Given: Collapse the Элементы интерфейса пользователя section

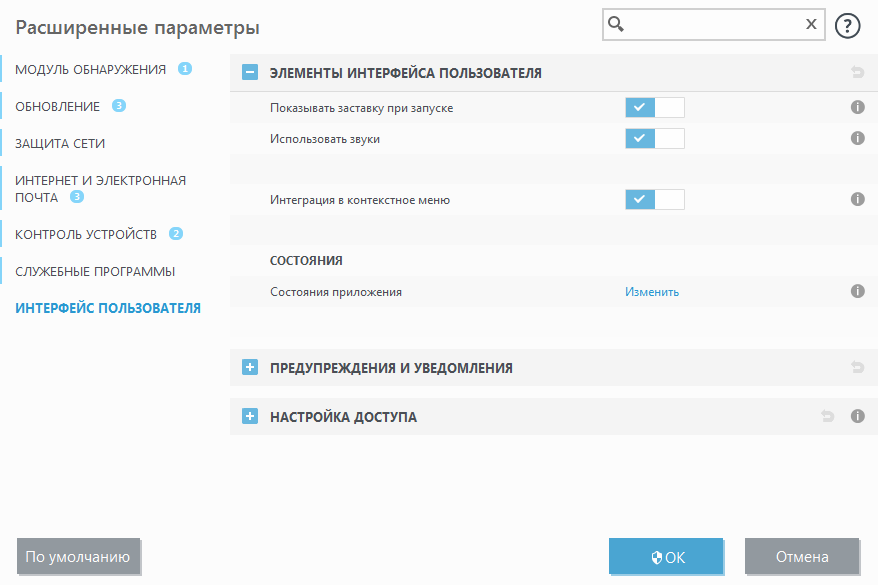Looking at the screenshot, I should tap(249, 72).
